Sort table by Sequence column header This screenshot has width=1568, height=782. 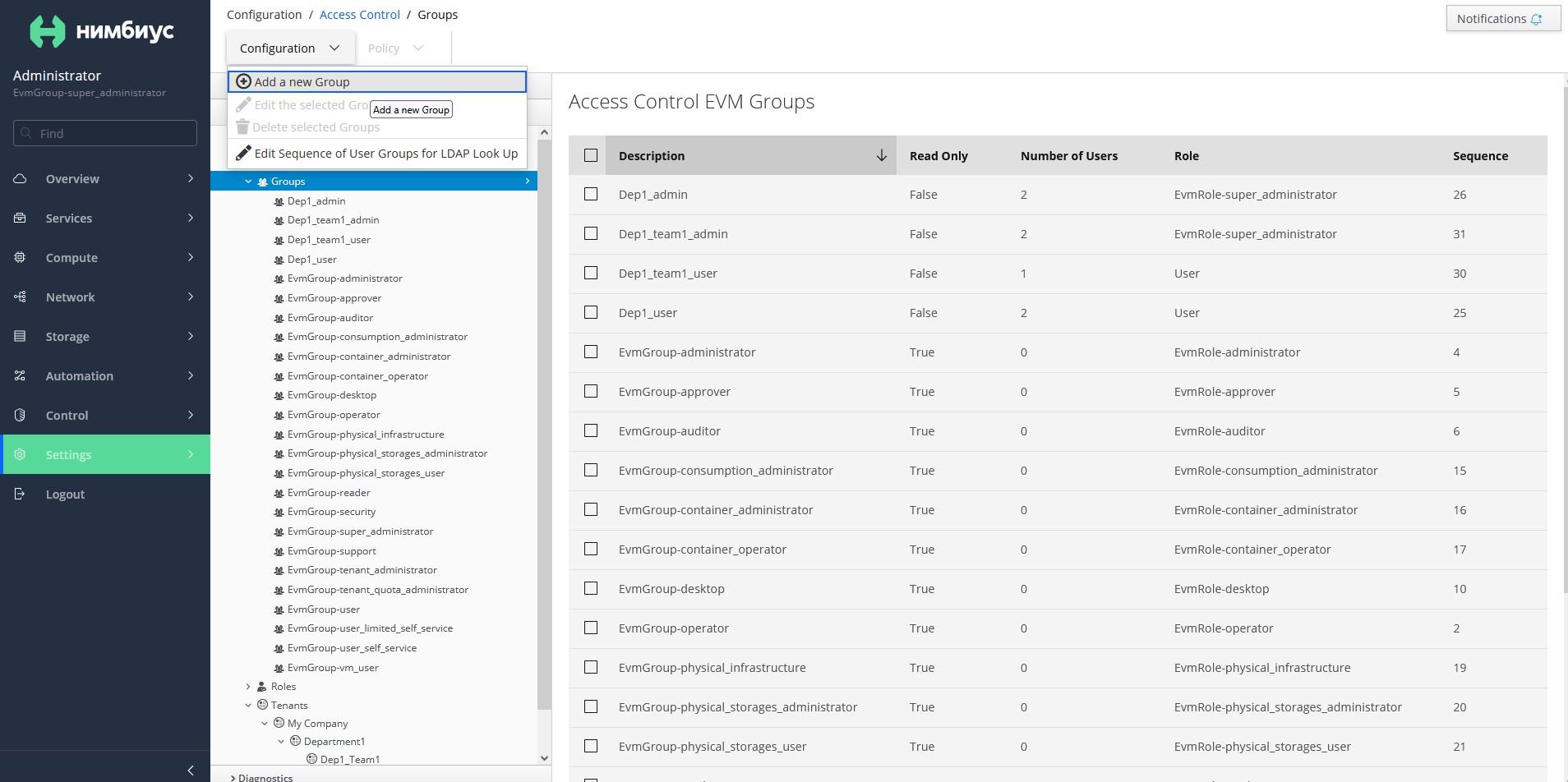1480,155
